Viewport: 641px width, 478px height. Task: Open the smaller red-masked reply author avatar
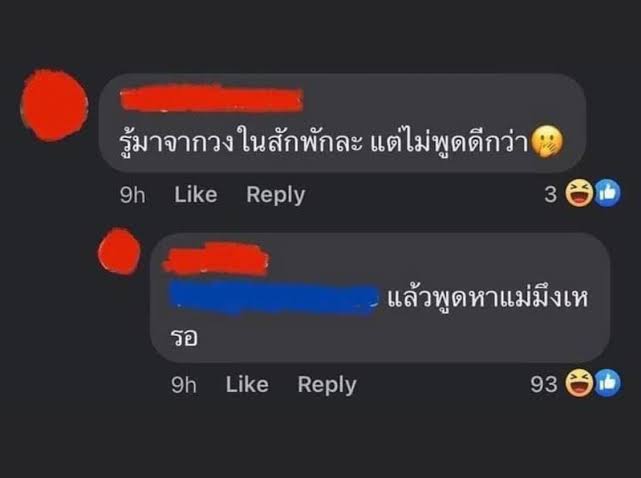pos(119,251)
